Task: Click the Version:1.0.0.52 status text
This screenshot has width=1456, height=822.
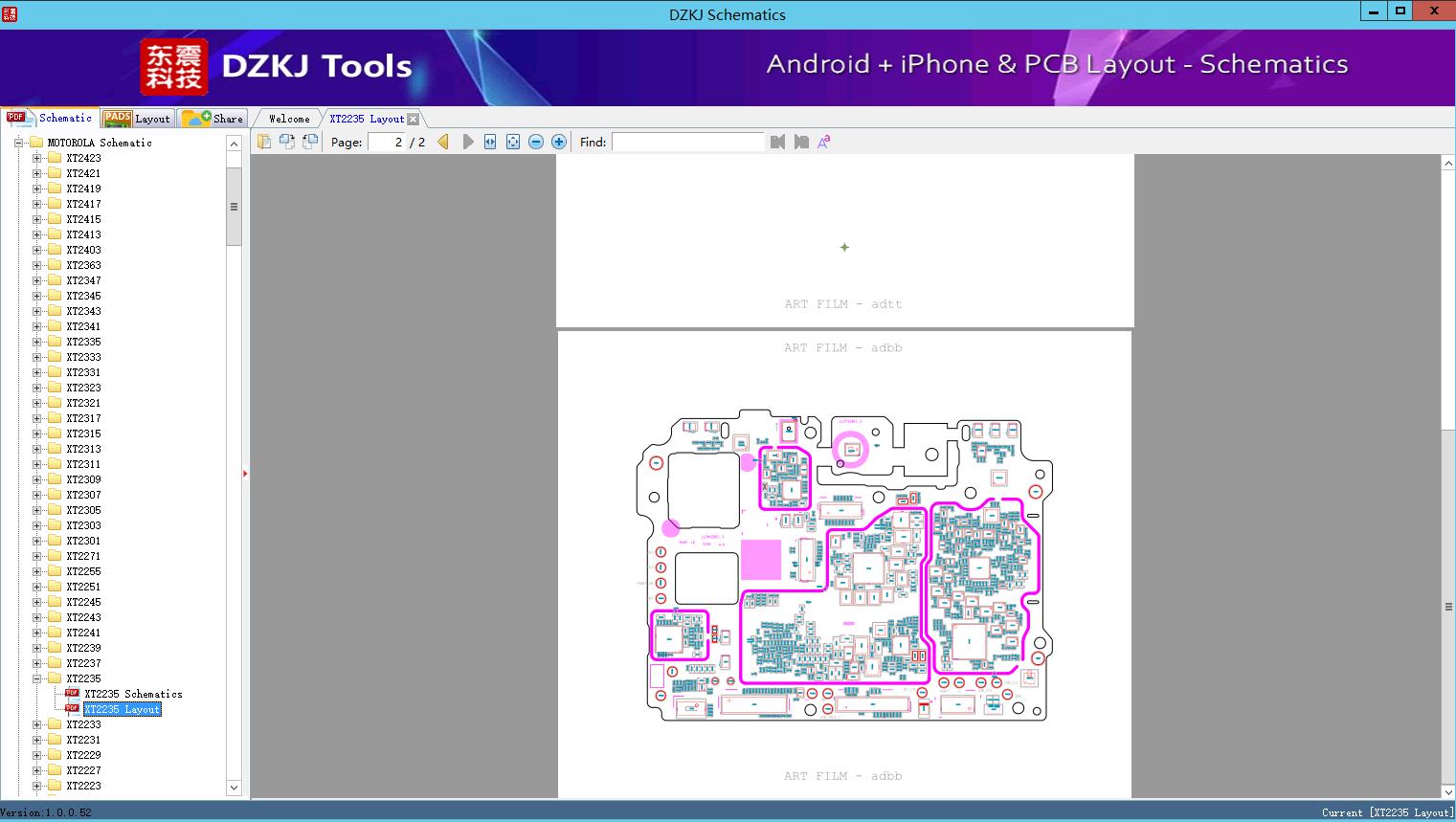Action: click(46, 812)
